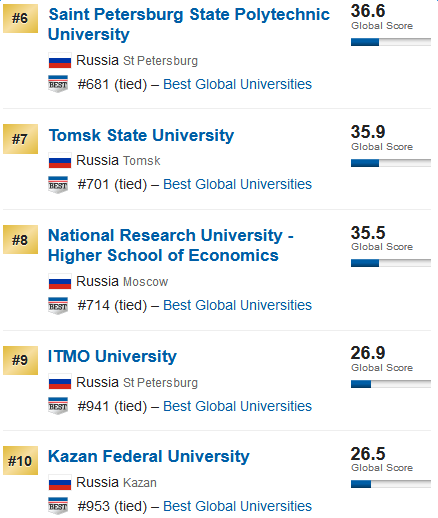Open Best Global Universities link beside #714
The height and width of the screenshot is (518, 438).
237,305
